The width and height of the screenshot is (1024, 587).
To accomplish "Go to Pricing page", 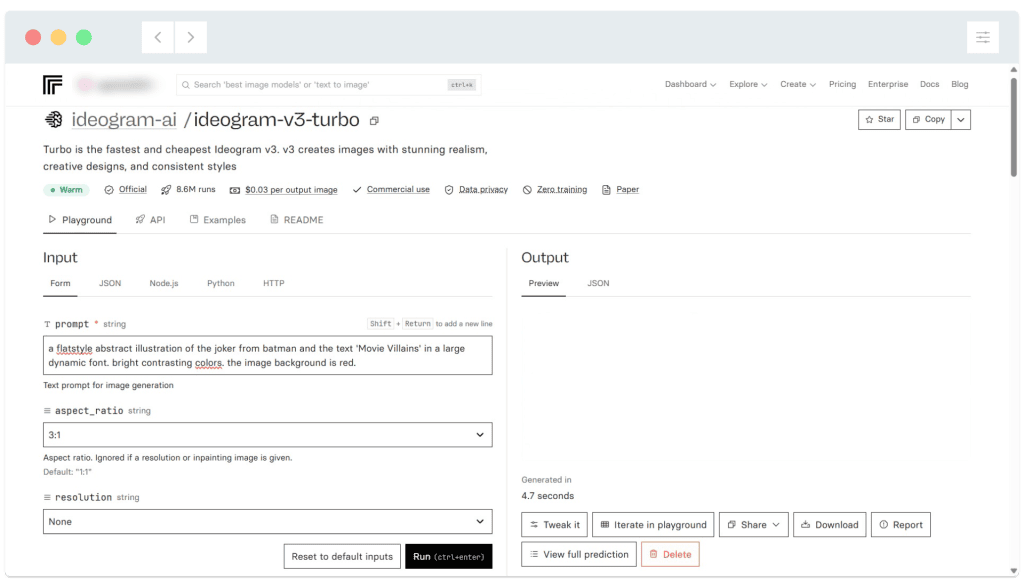I will pyautogui.click(x=842, y=84).
